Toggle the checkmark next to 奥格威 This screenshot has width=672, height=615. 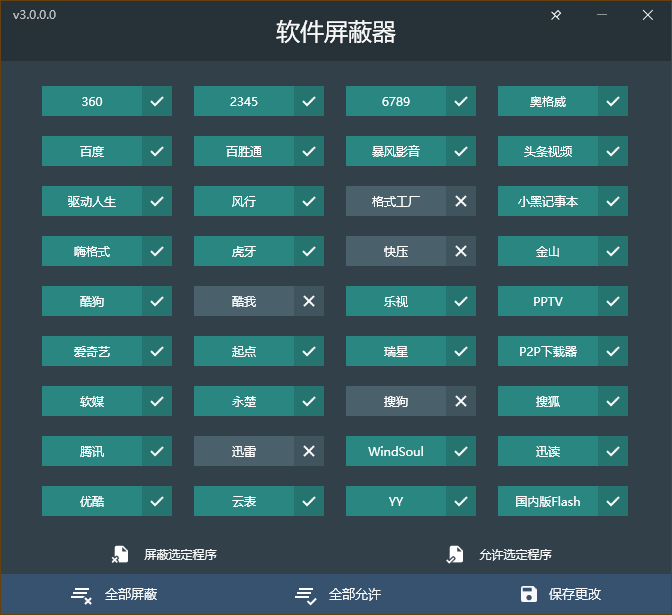click(x=613, y=101)
